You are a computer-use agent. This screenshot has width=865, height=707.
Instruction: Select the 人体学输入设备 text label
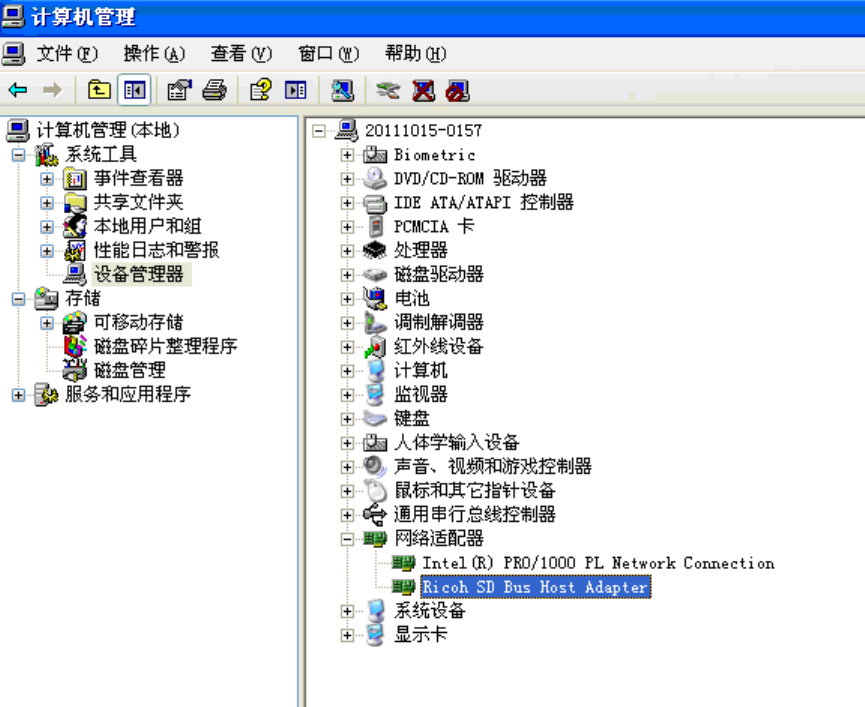456,442
